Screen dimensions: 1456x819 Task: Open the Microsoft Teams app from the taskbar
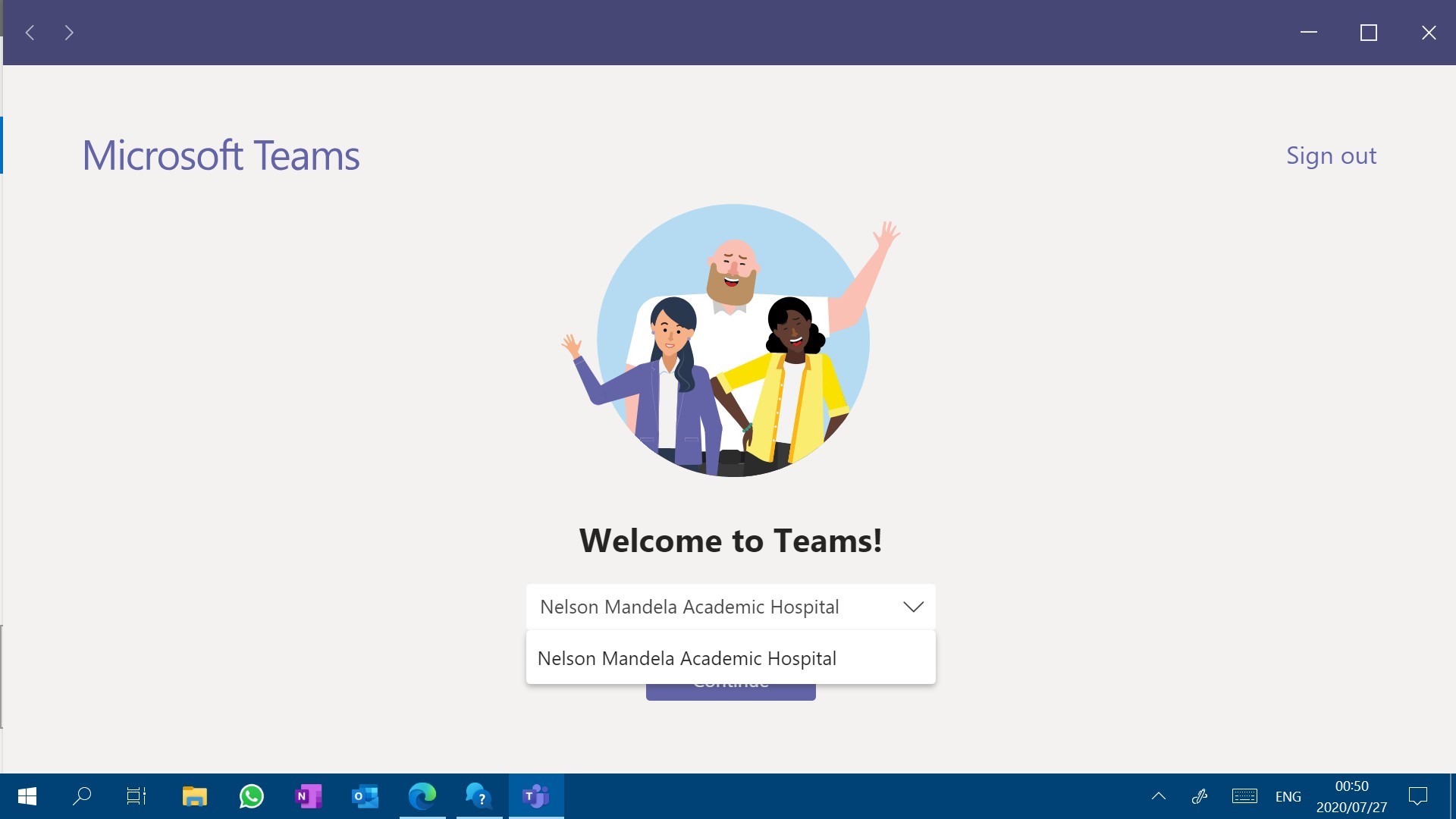(x=535, y=795)
